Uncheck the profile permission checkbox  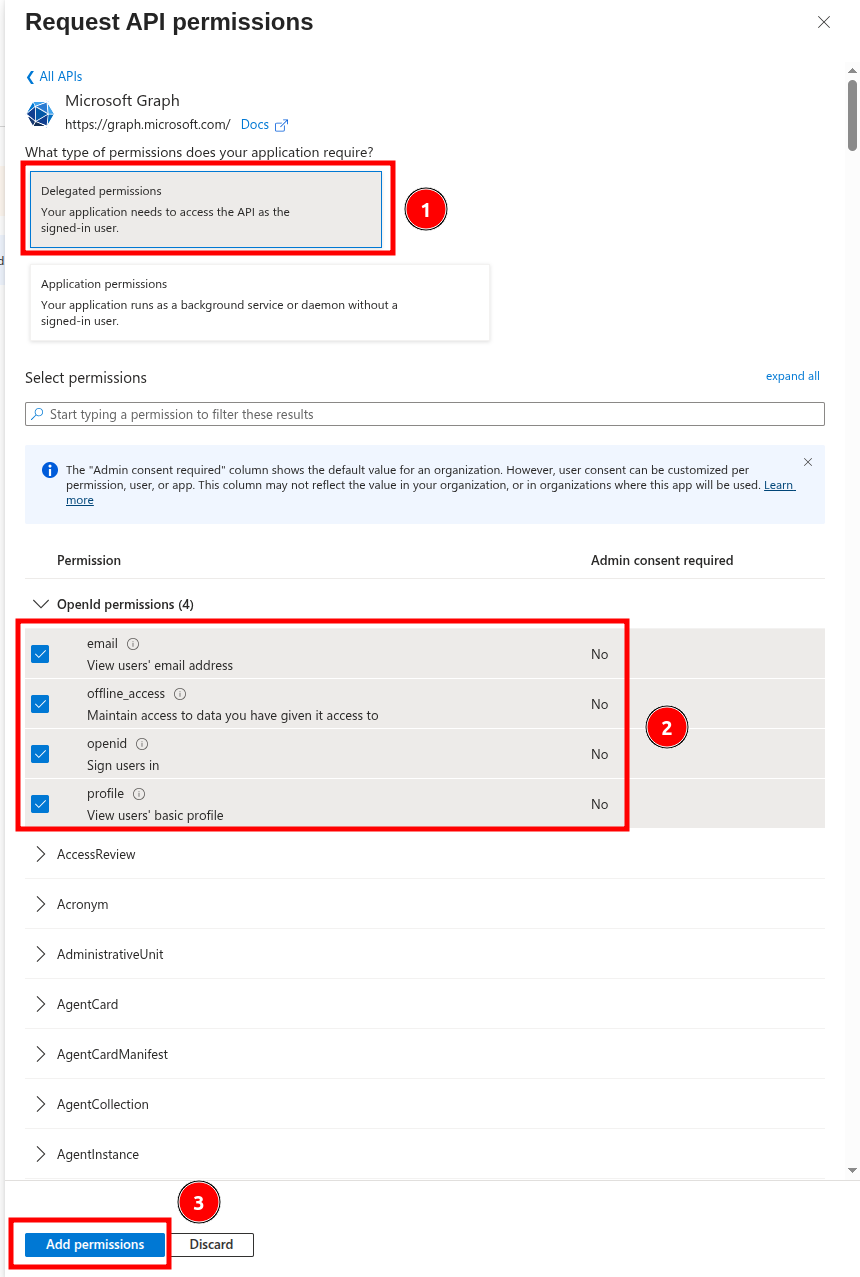point(40,804)
